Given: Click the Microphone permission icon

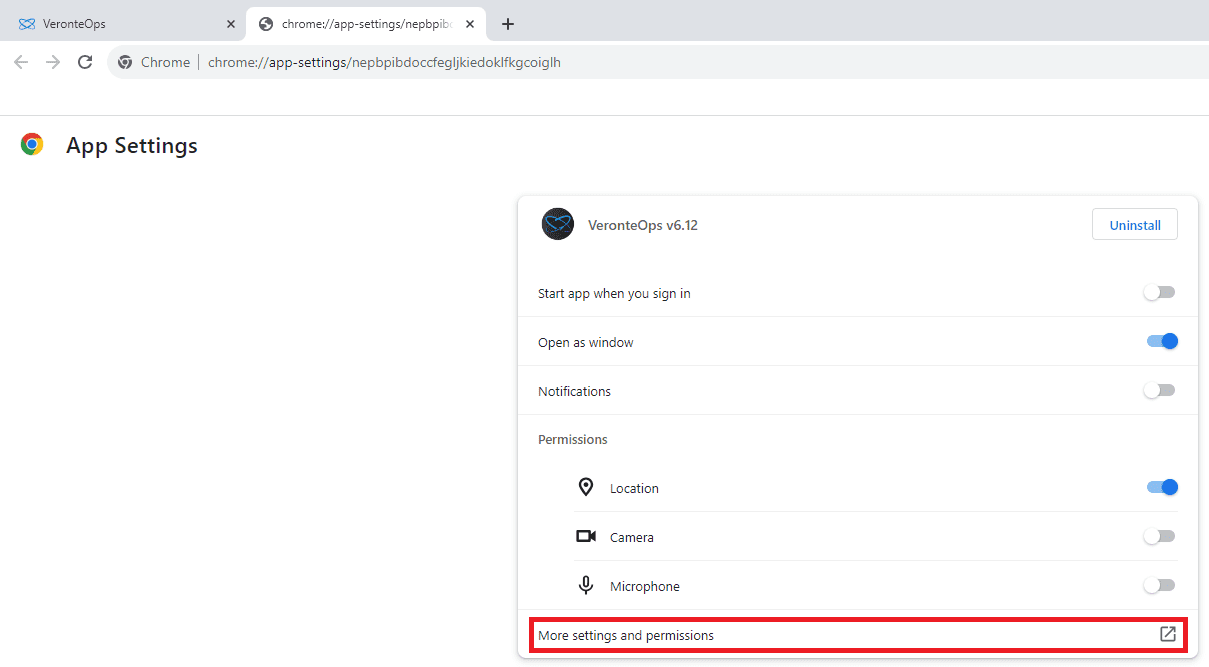Looking at the screenshot, I should pos(586,586).
